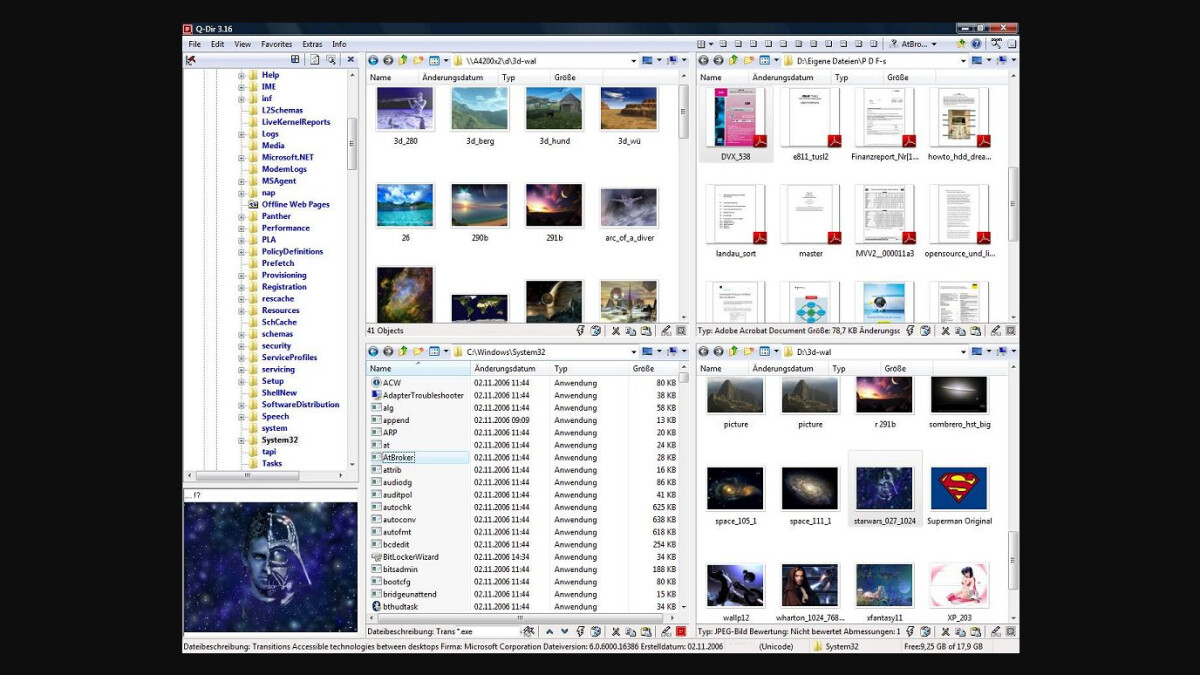
Task: Go back in the D:\Eigene Dateien pane
Action: 703,61
